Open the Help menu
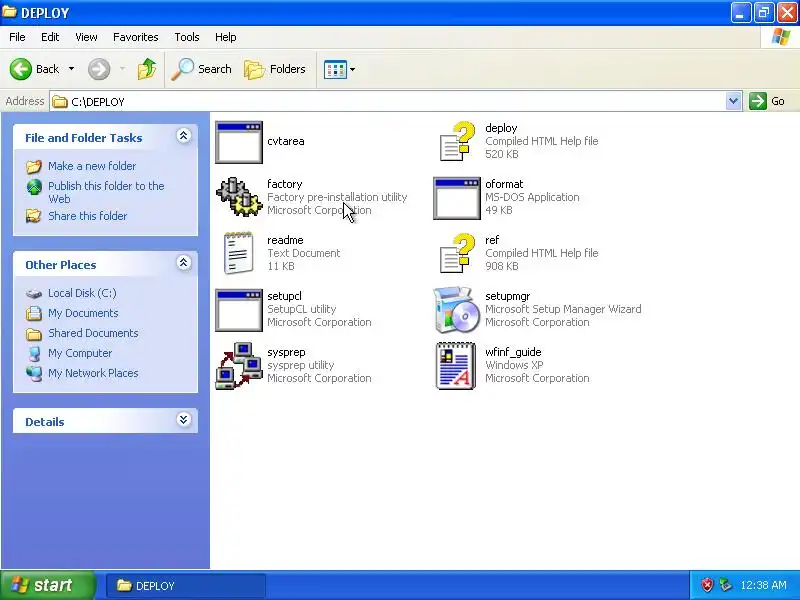Screen dimensions: 800x600 point(226,37)
